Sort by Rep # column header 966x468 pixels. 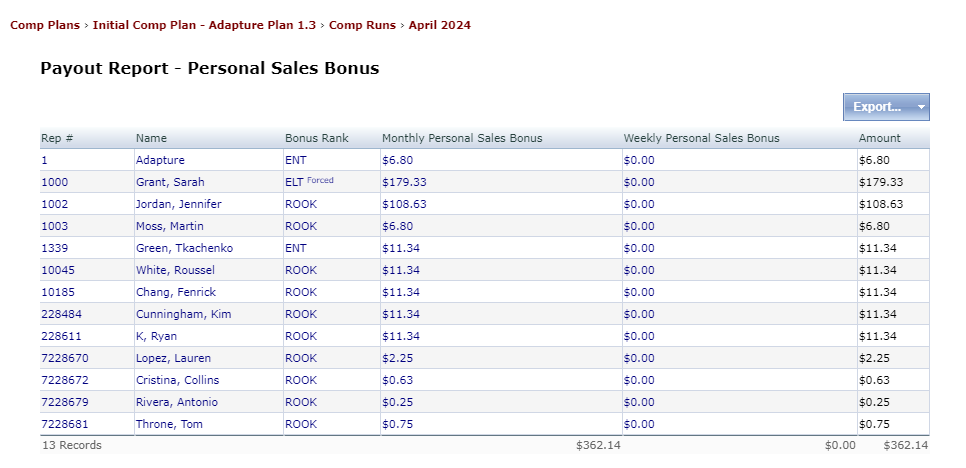(x=57, y=138)
